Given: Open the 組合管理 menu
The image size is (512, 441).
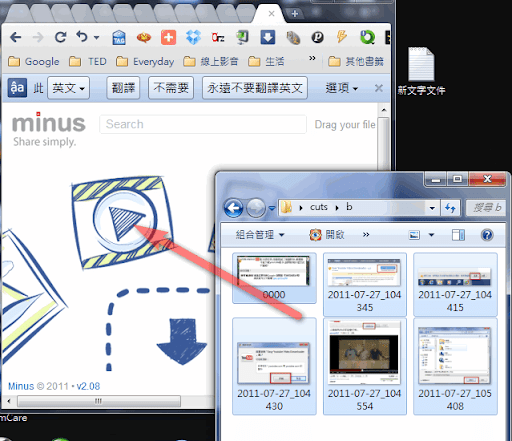Looking at the screenshot, I should click(x=260, y=235).
